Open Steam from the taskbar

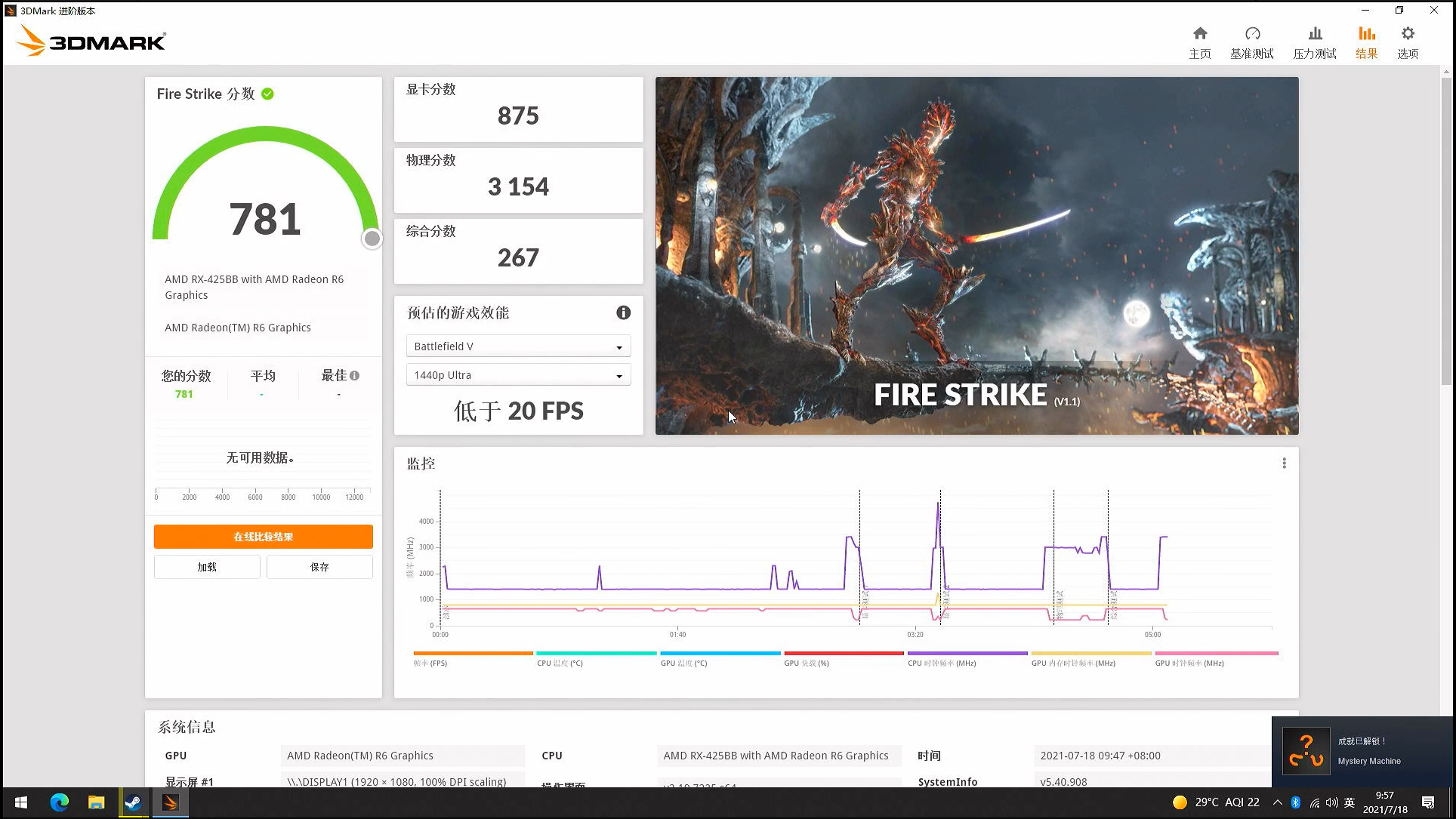(x=133, y=802)
